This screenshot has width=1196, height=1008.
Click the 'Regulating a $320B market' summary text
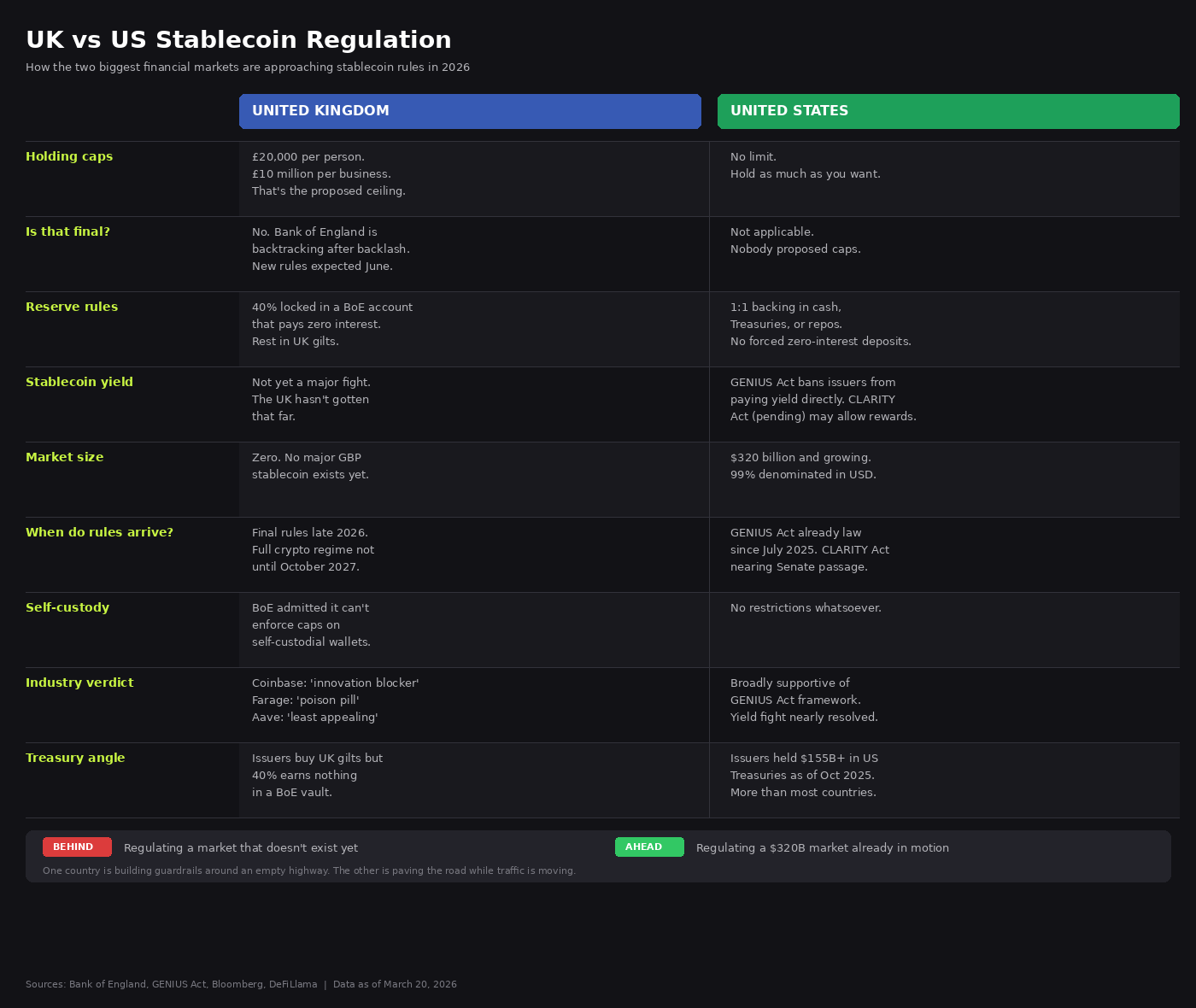(822, 847)
